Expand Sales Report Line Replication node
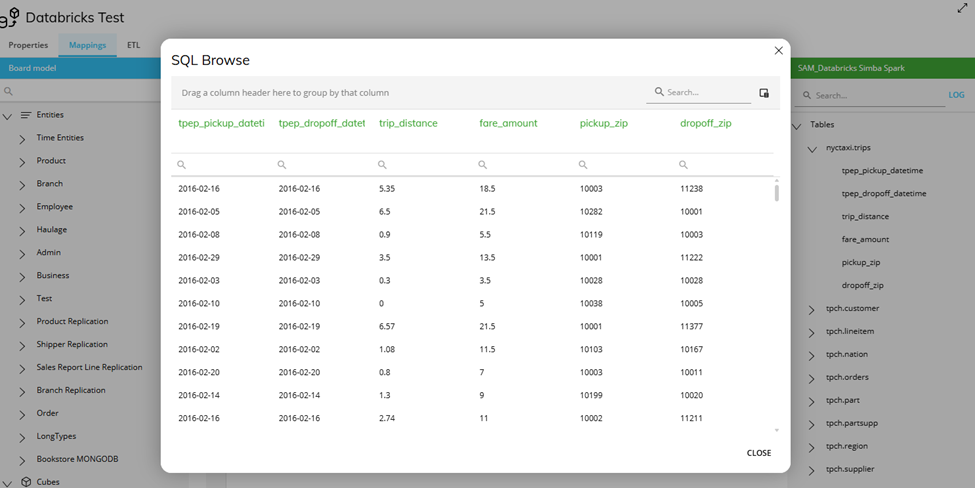The height and width of the screenshot is (488, 975). [x=22, y=369]
